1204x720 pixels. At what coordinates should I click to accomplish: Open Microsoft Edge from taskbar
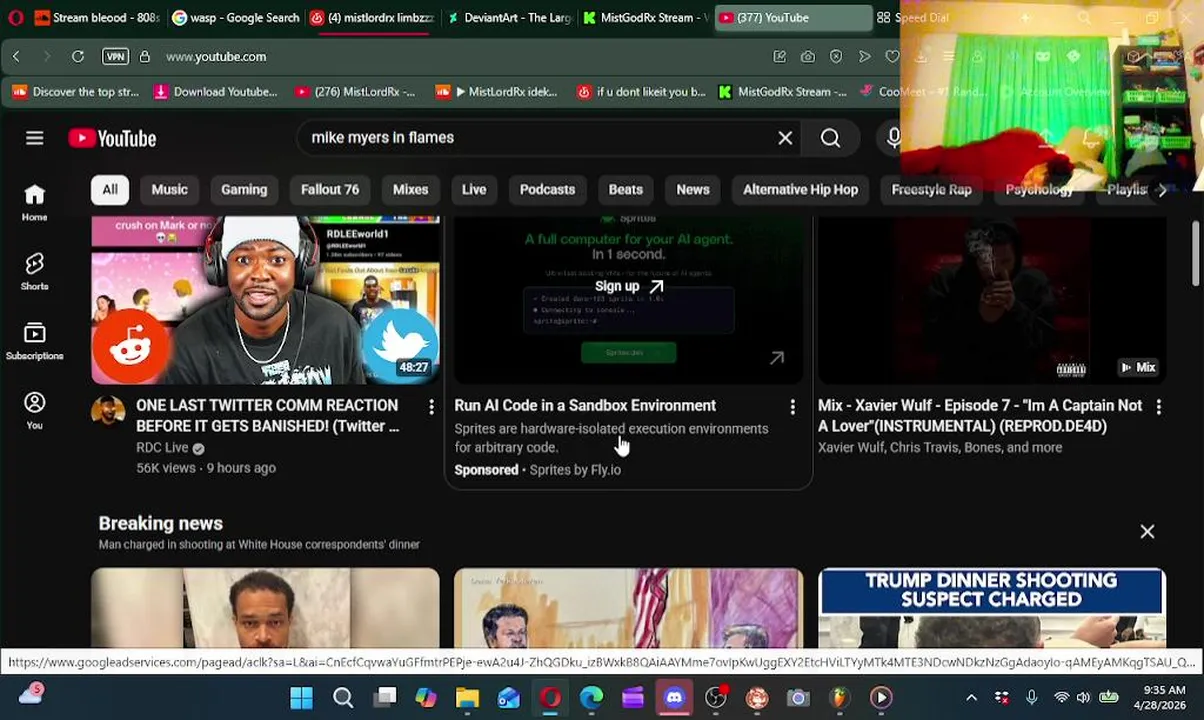(x=591, y=698)
